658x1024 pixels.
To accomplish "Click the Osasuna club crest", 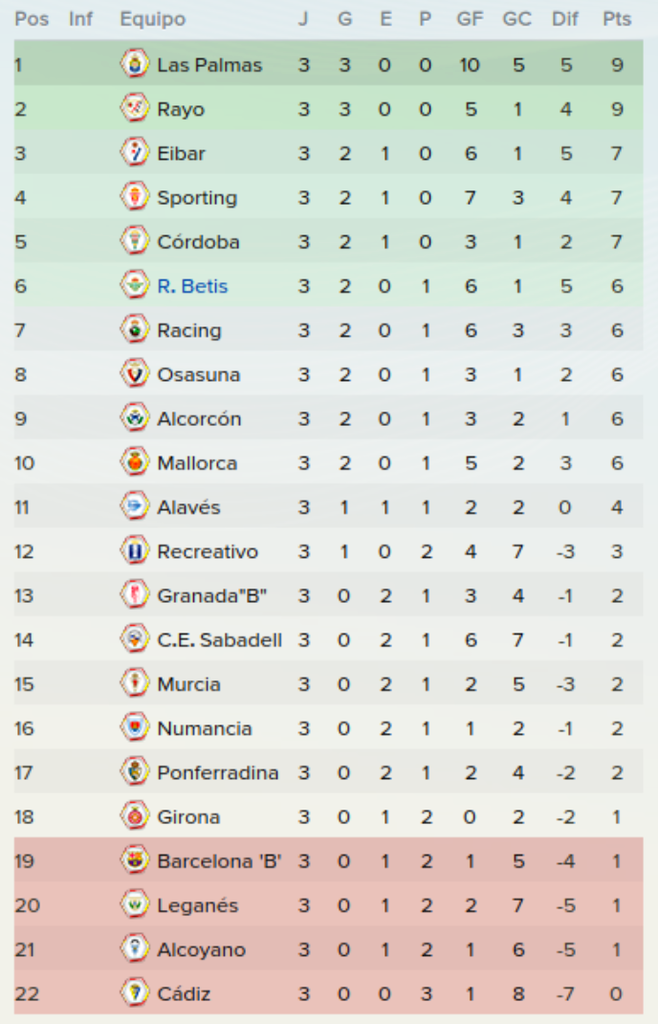I will (135, 374).
